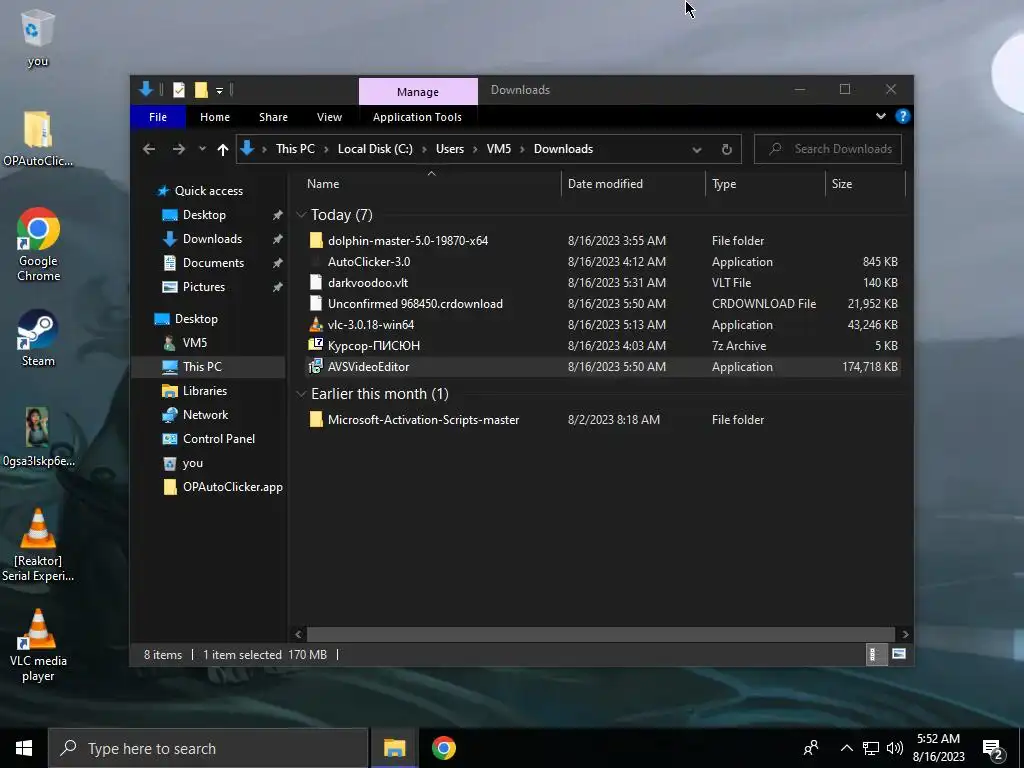Open the View ribbon tab
Viewport: 1024px width, 768px height.
pos(329,117)
